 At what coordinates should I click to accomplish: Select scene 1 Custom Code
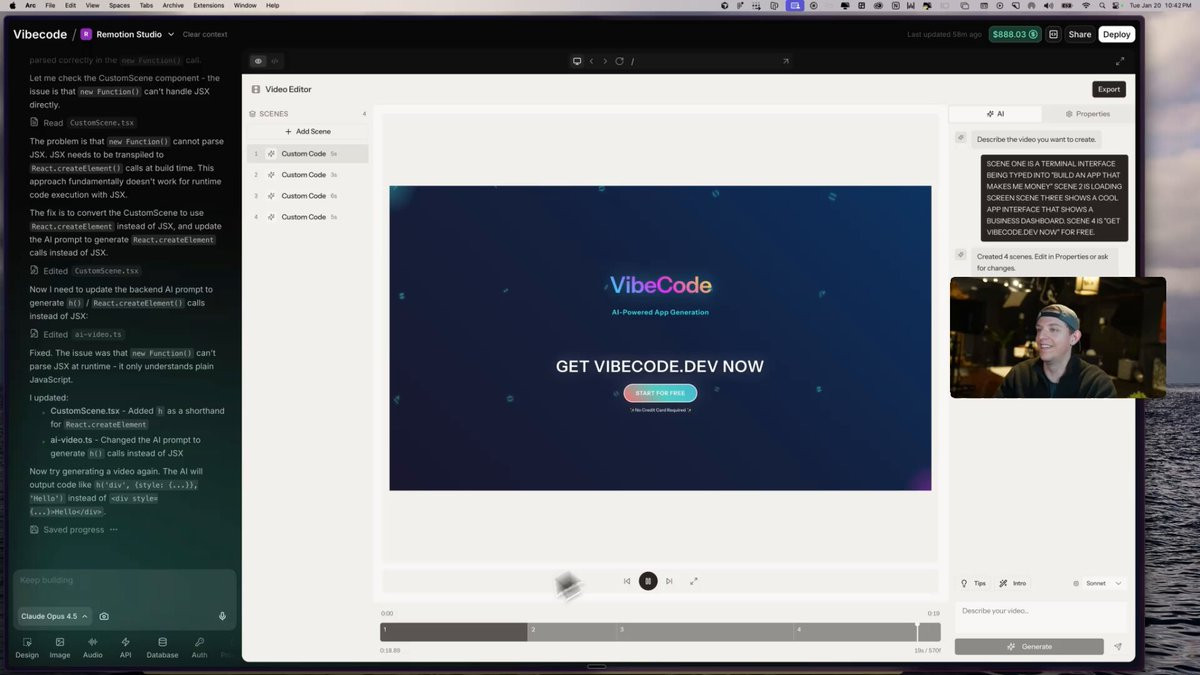click(308, 154)
